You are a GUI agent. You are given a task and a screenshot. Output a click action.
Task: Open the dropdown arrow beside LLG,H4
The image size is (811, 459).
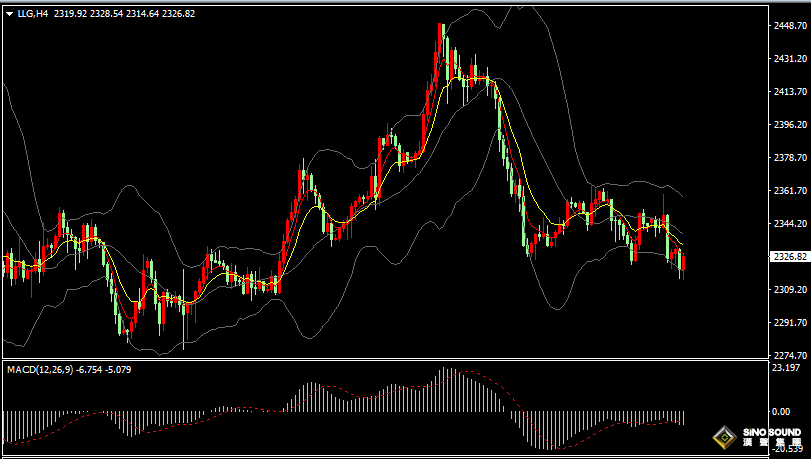tap(9, 14)
